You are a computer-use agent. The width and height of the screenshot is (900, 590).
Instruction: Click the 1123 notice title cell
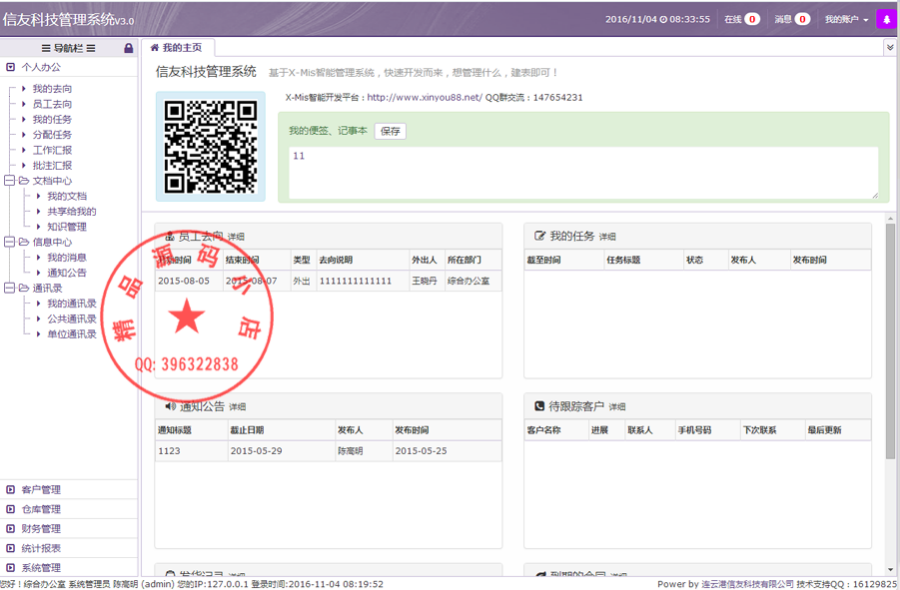[192, 451]
